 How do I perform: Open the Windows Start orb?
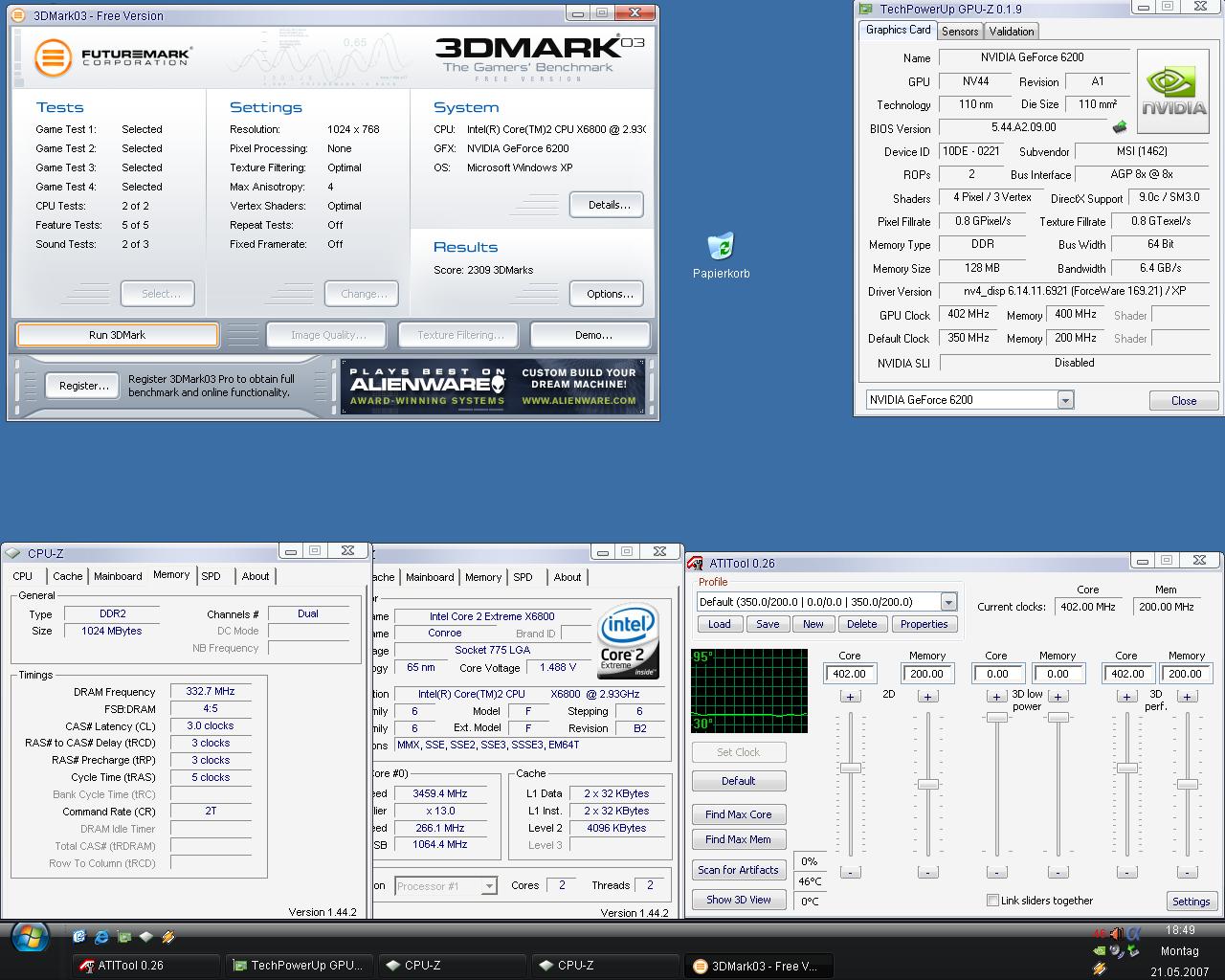(x=31, y=938)
